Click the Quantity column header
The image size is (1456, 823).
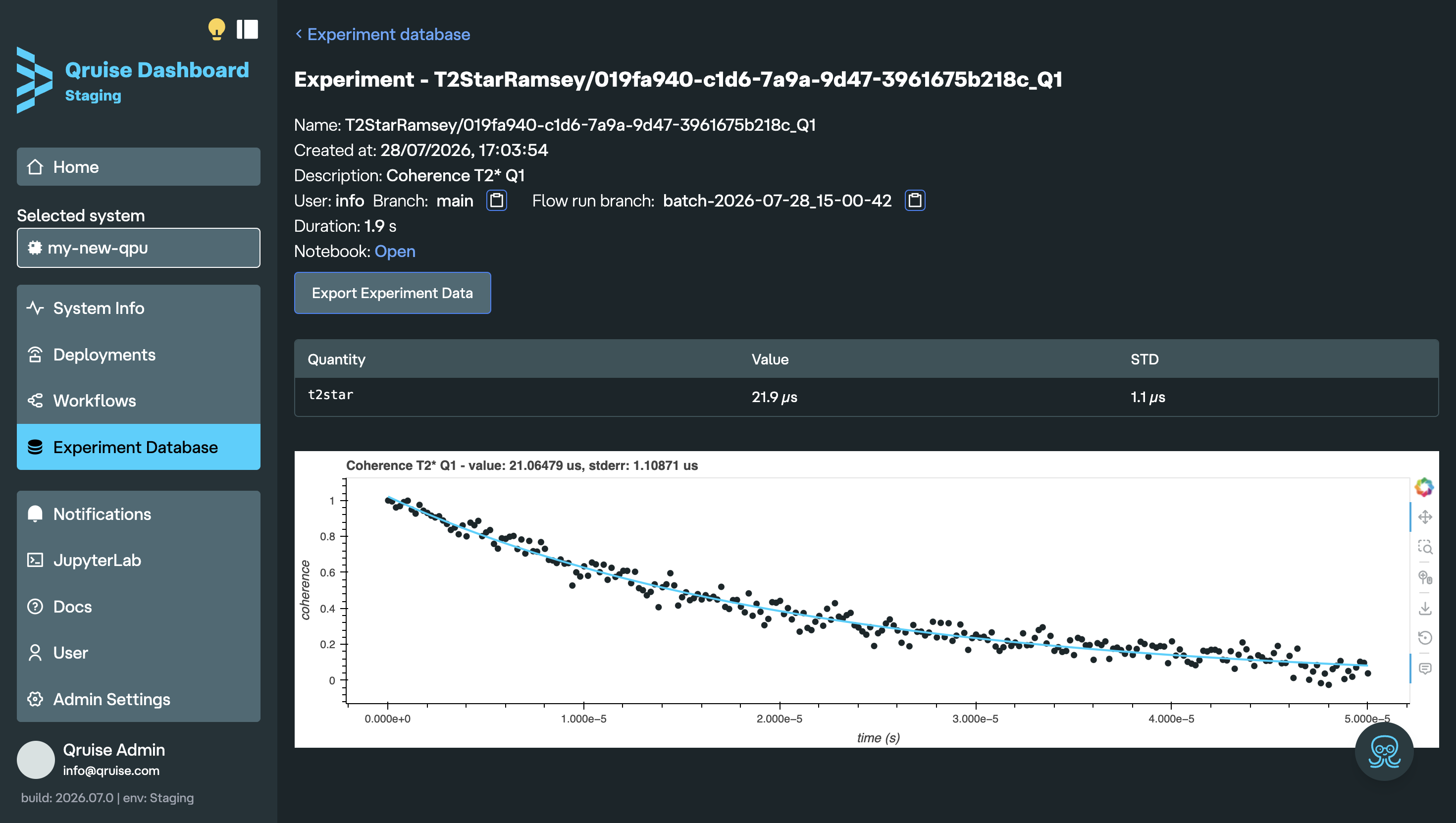[336, 360]
